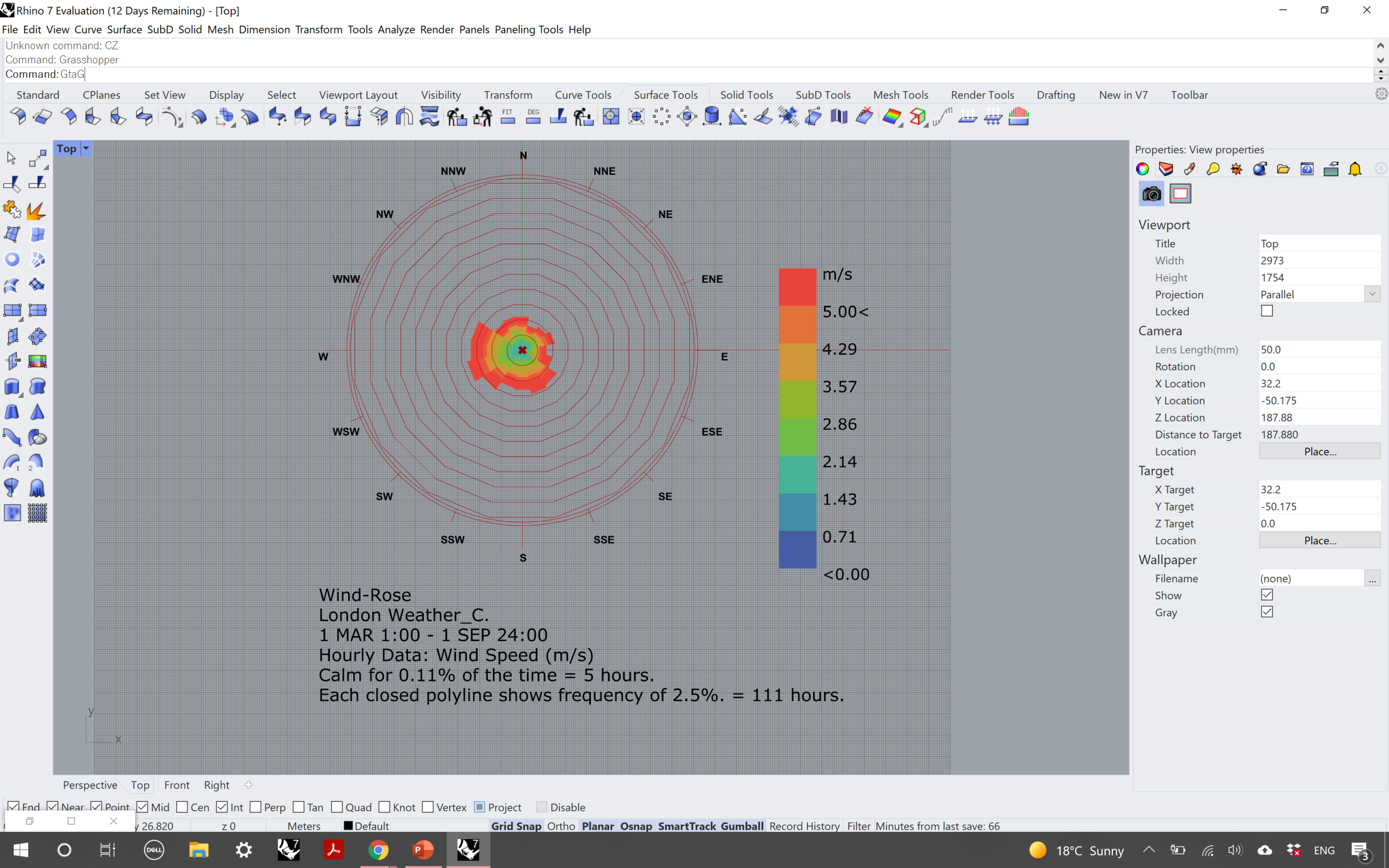Click Place button for camera location
Screen dimensions: 1389x868
point(1320,451)
